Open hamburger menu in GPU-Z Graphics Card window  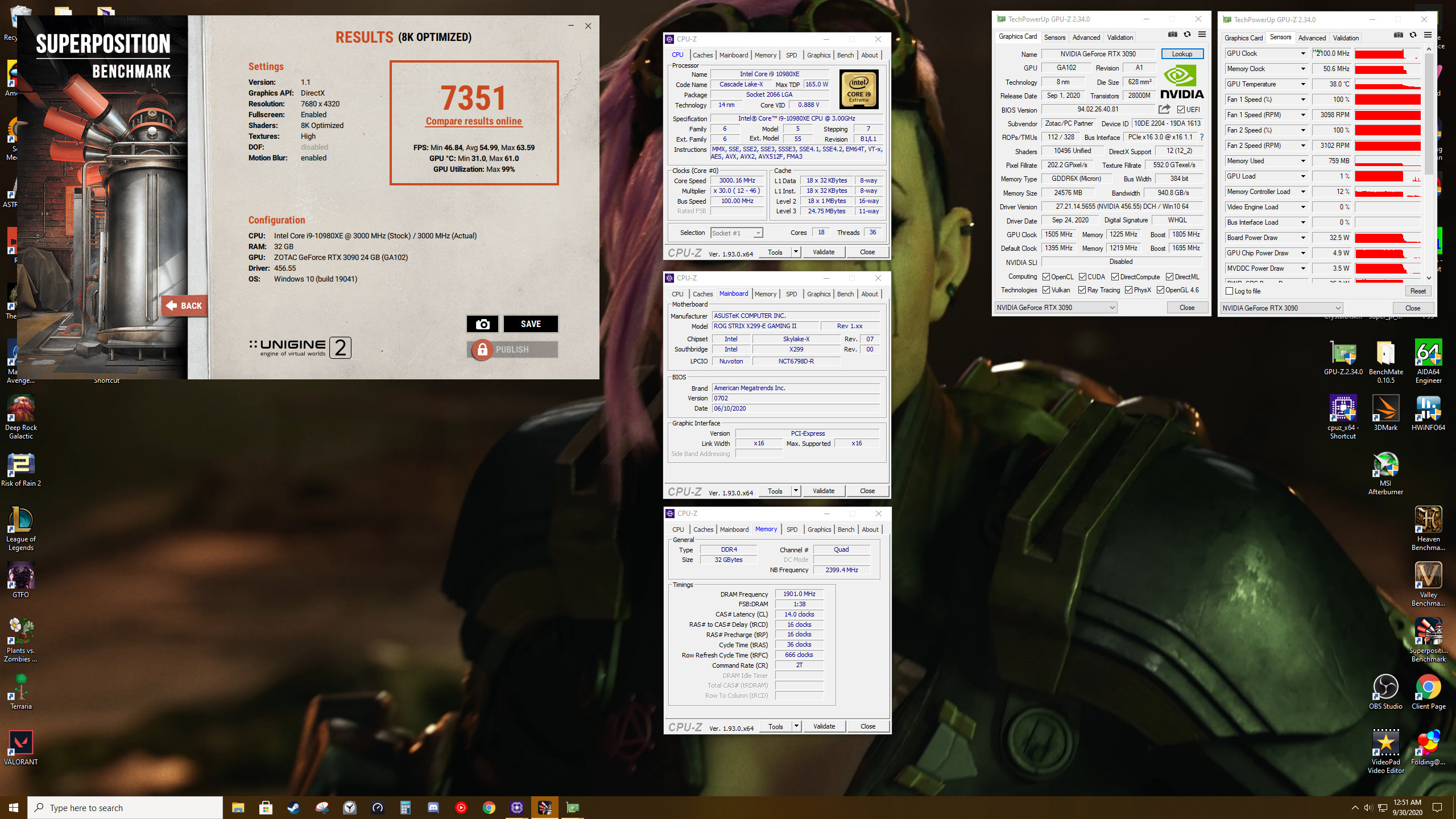pyautogui.click(x=1202, y=35)
